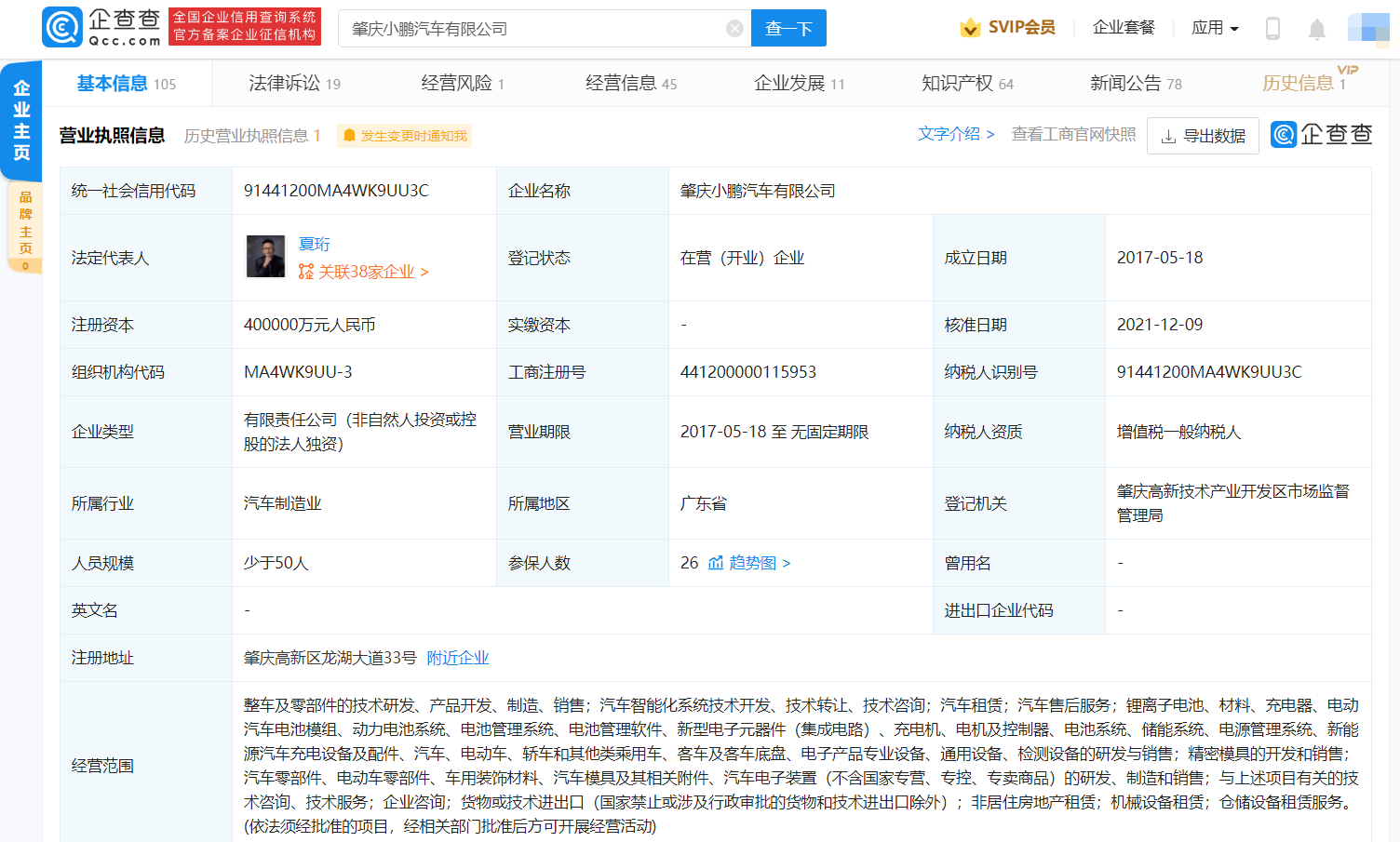The width and height of the screenshot is (1400, 842).
Task: Expand the 应用 dropdown menu
Action: (1215, 28)
